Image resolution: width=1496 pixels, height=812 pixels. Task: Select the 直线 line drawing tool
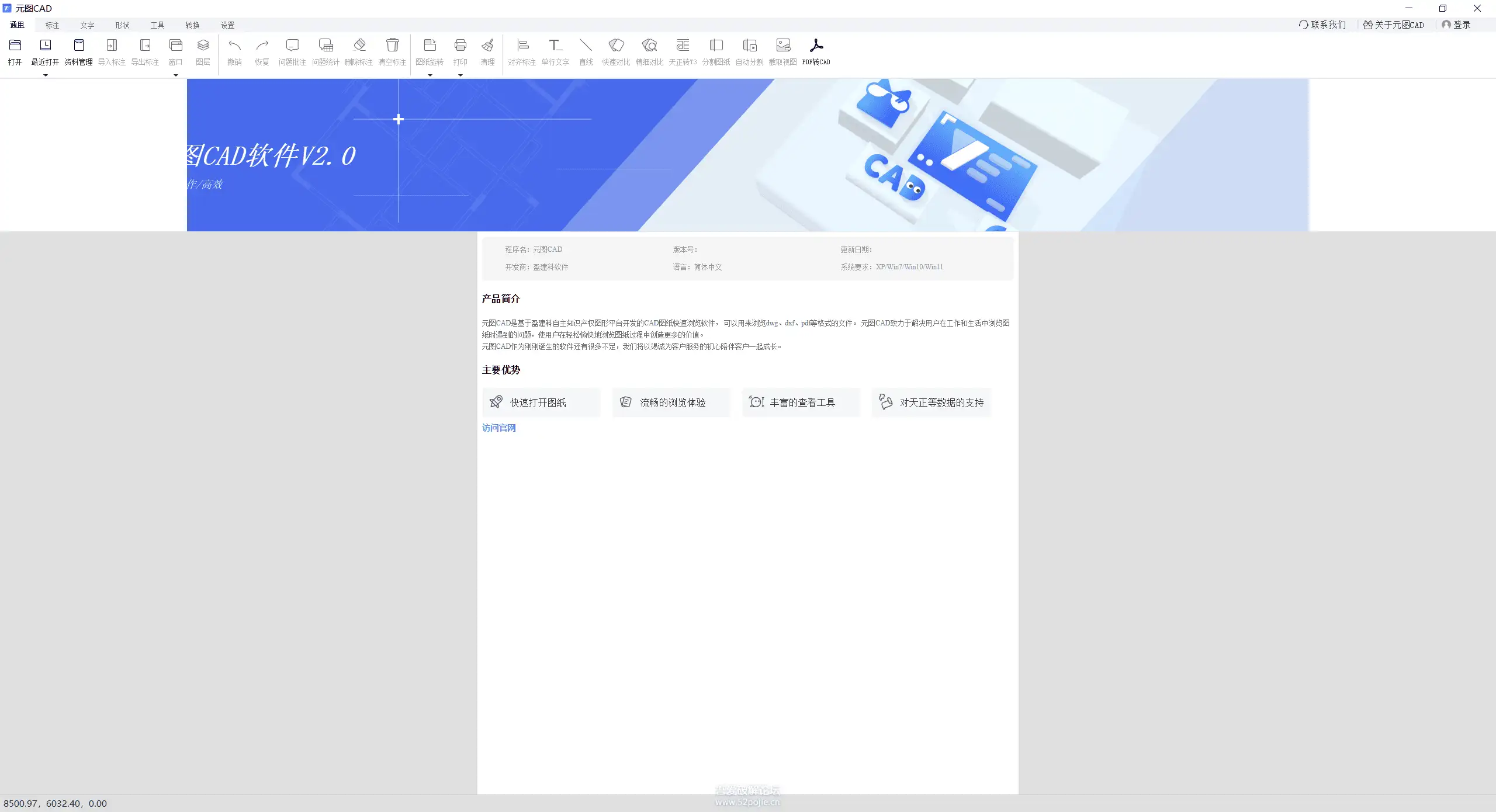tap(585, 53)
